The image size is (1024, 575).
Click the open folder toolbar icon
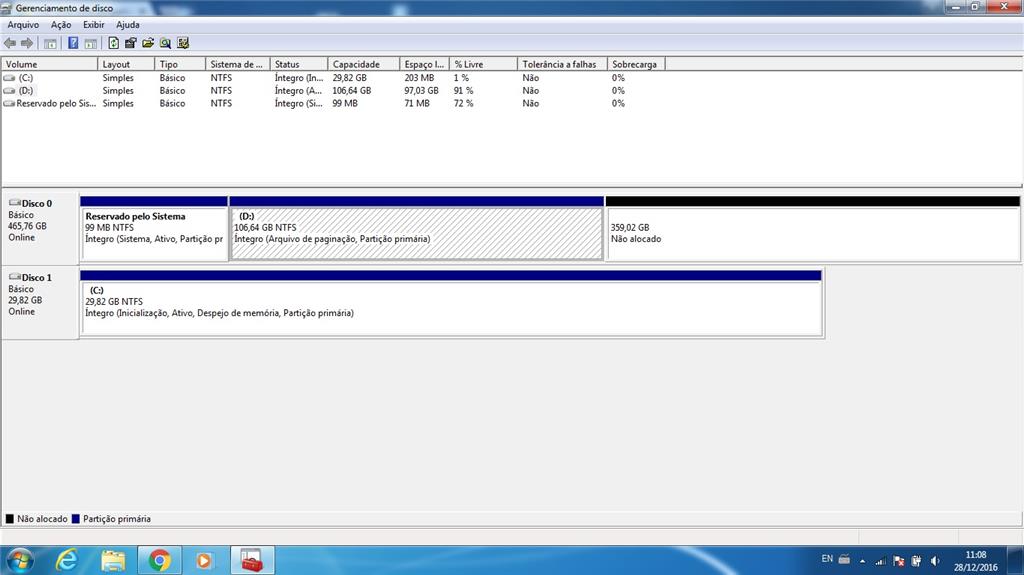point(148,43)
